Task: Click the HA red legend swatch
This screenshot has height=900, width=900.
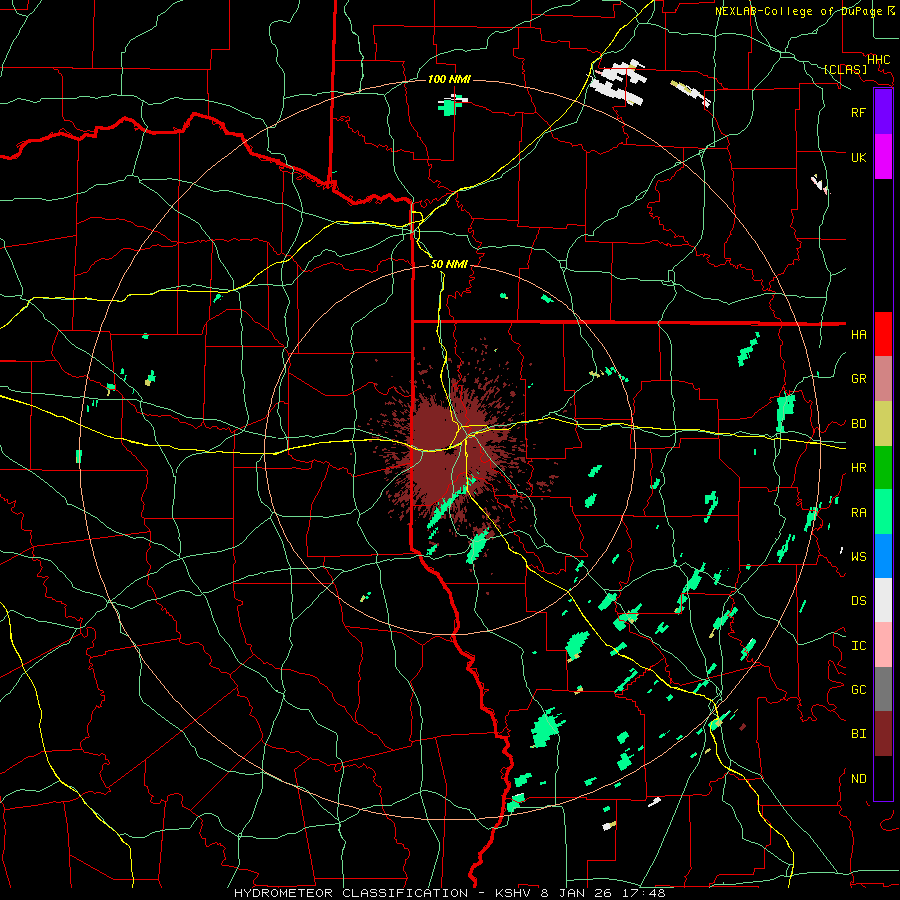Action: tap(883, 334)
